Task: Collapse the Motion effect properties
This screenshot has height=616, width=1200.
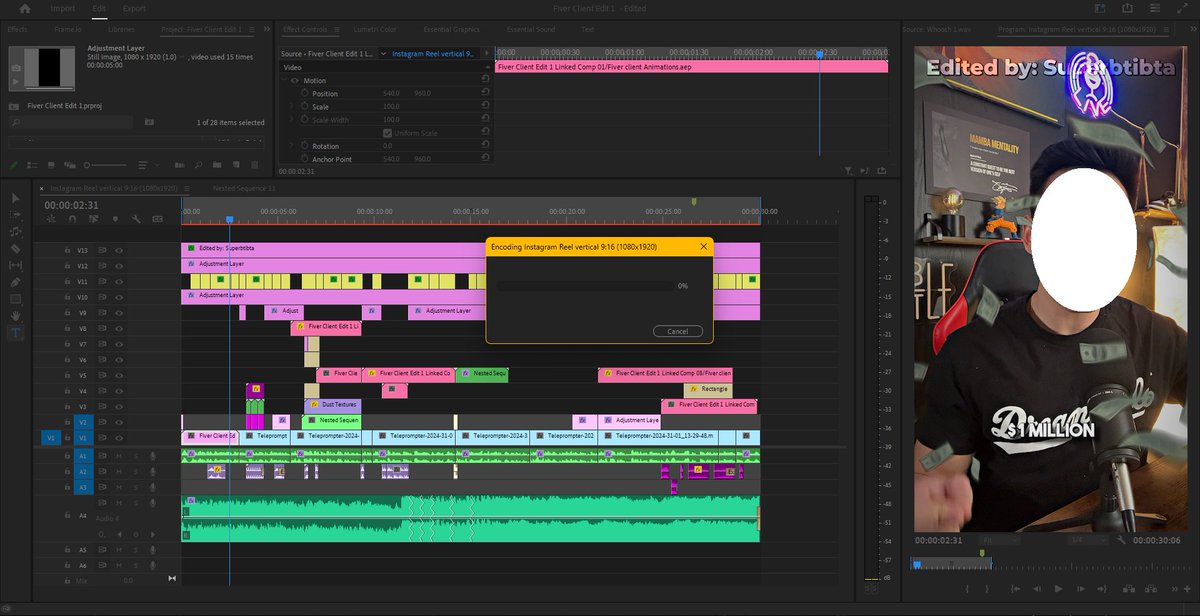Action: 284,79
